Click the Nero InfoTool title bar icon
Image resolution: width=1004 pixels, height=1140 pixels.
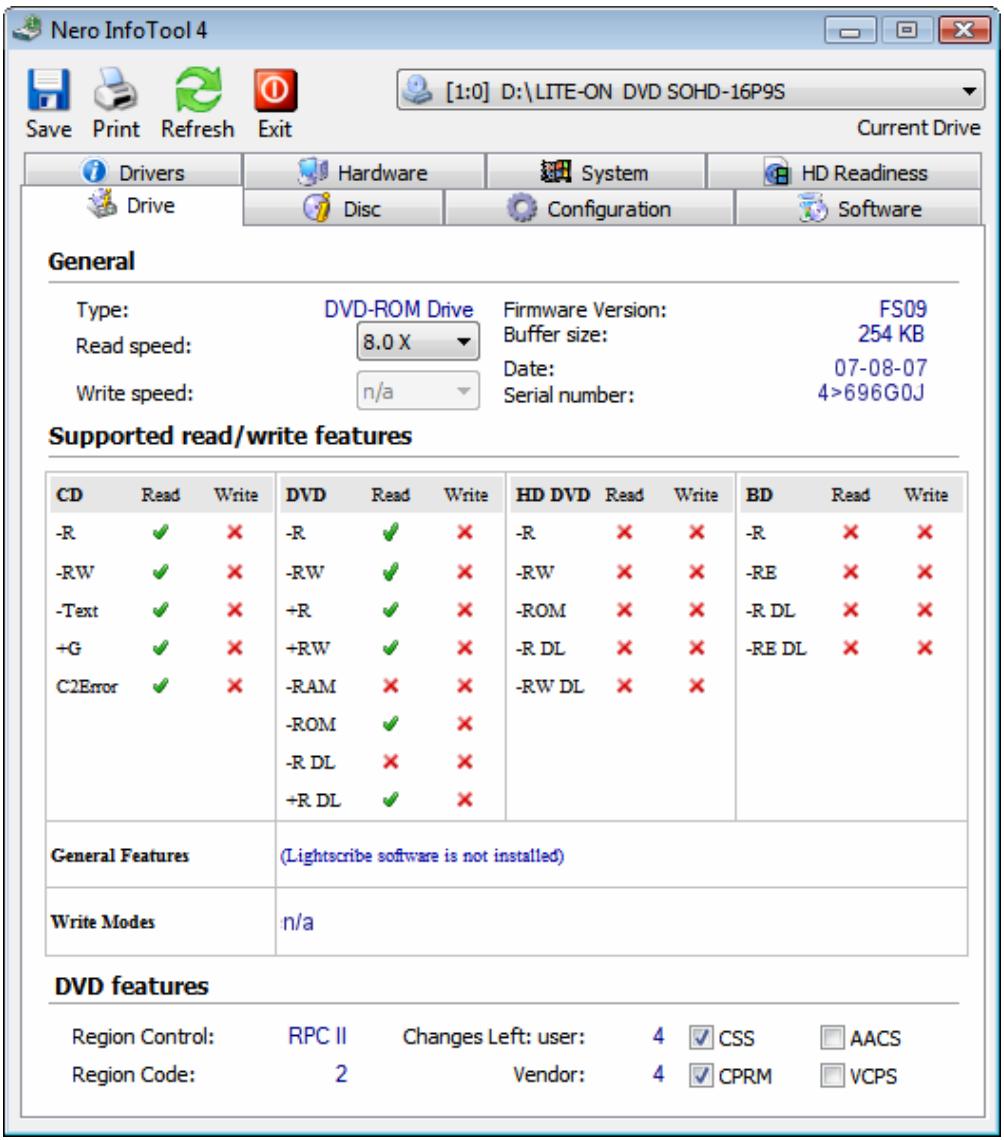pos(28,29)
